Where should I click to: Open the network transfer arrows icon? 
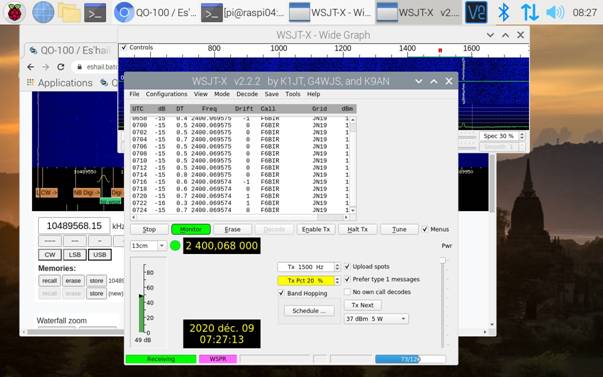[529, 12]
